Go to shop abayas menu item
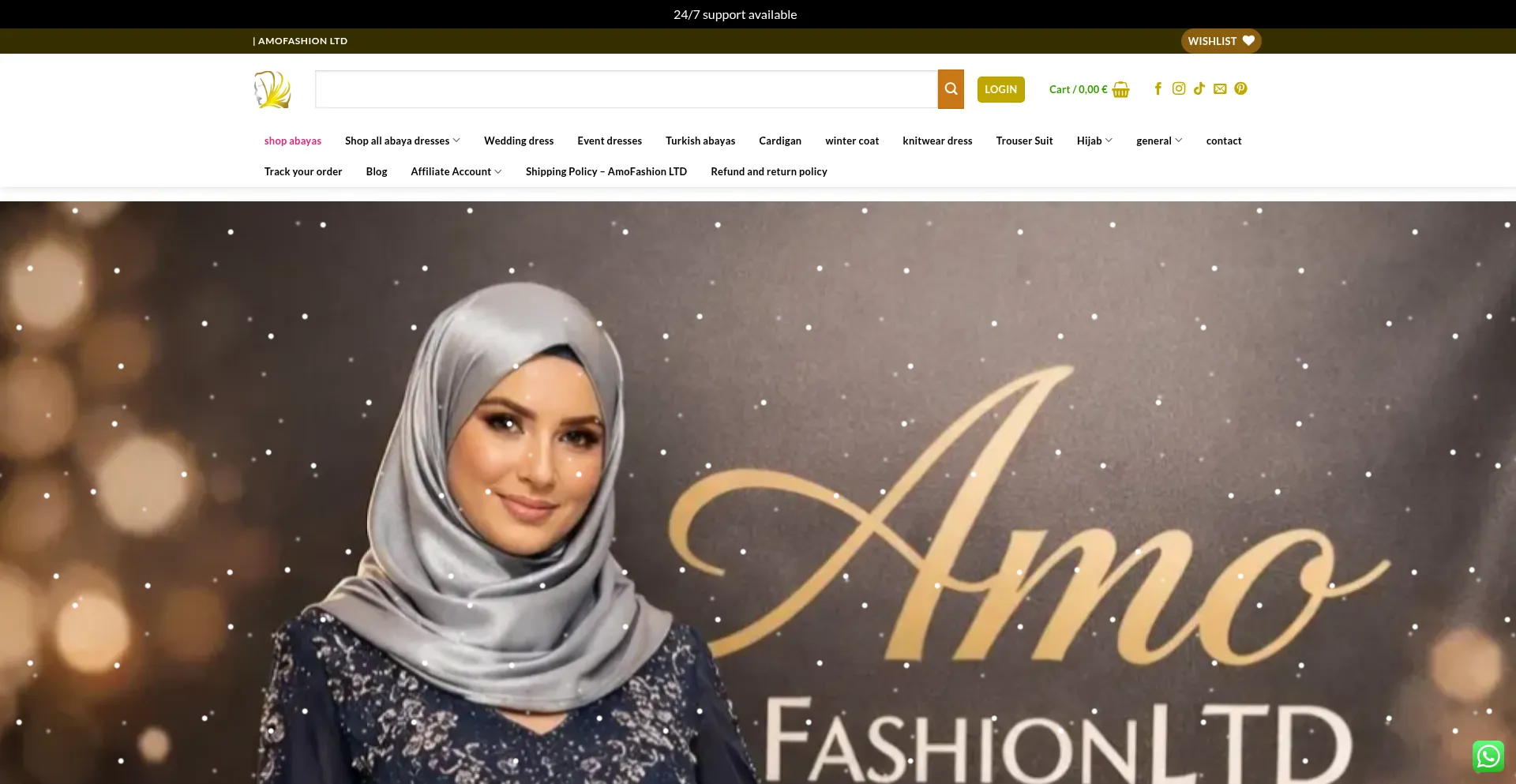This screenshot has width=1516, height=784. pyautogui.click(x=293, y=141)
